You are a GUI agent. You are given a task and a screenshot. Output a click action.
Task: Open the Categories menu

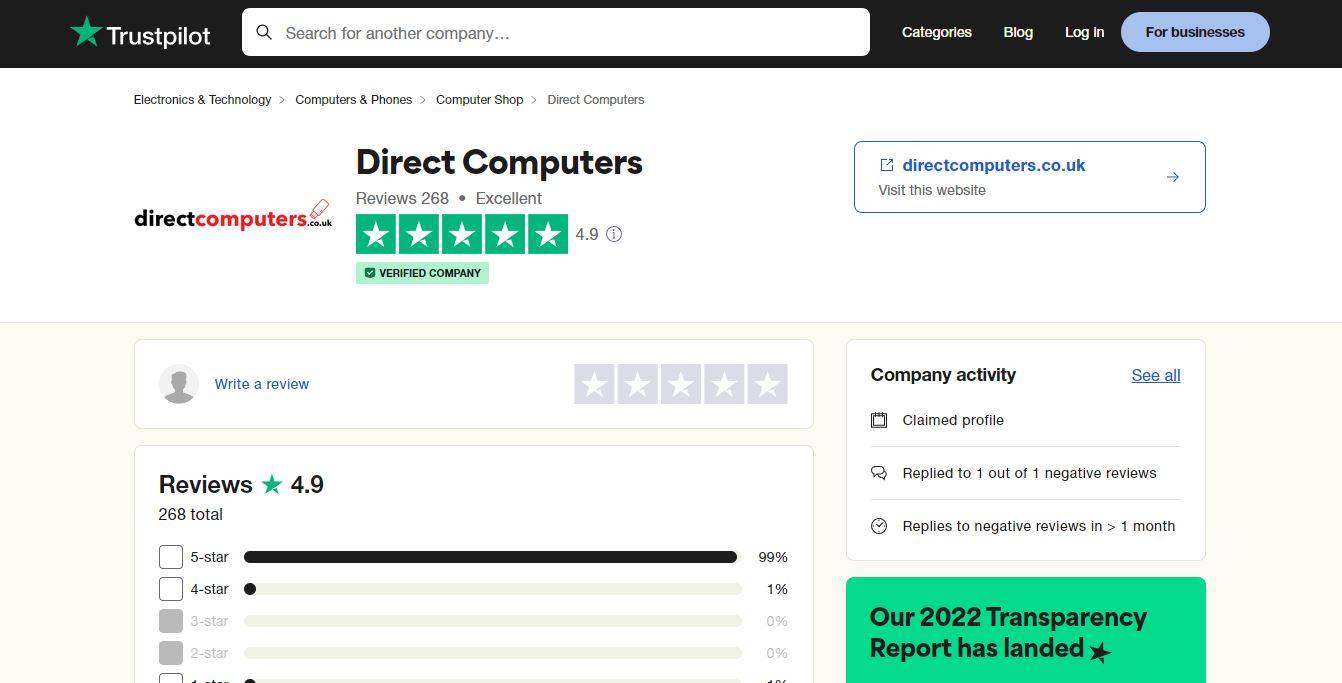[936, 32]
